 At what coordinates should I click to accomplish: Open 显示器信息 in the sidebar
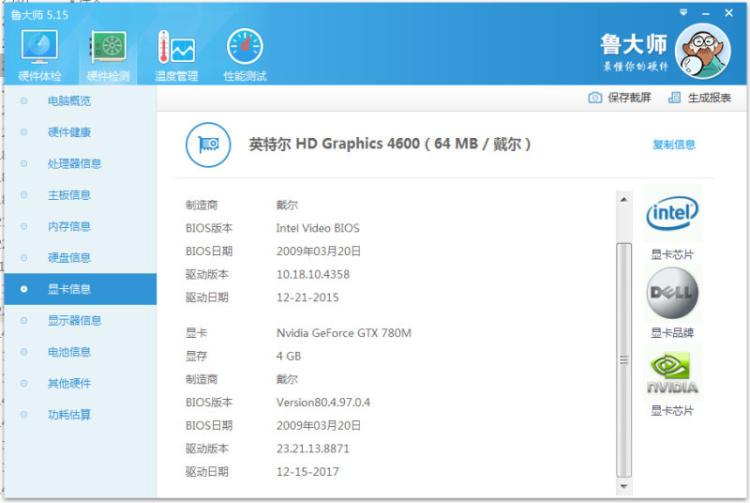80,320
